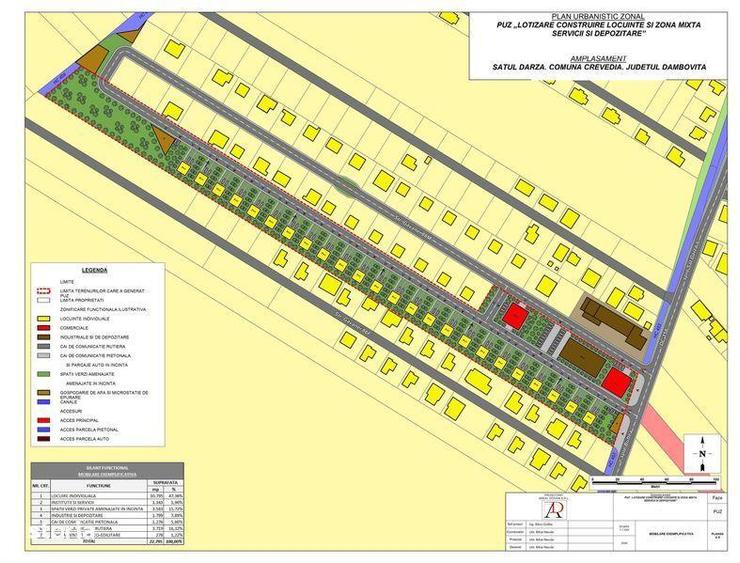The image size is (740, 563).
Task: Click the large brown industrial warehouse building
Action: [582, 357]
